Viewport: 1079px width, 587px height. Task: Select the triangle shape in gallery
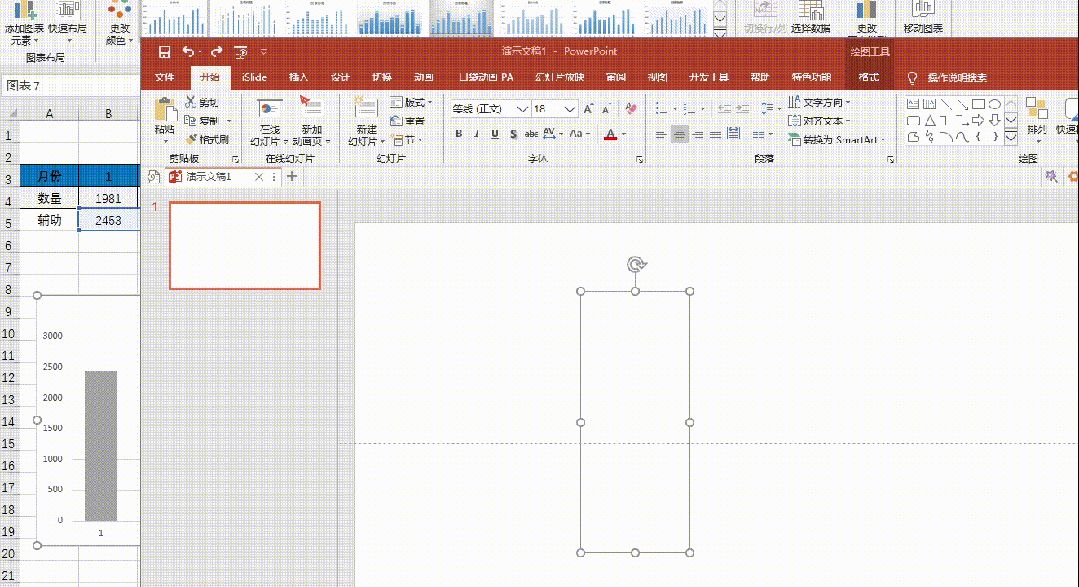point(930,120)
